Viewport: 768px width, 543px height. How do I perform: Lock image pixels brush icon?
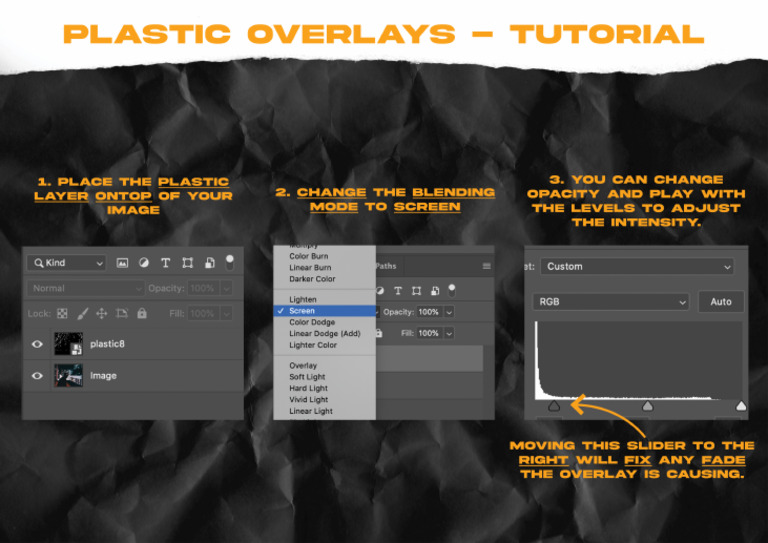coord(83,313)
